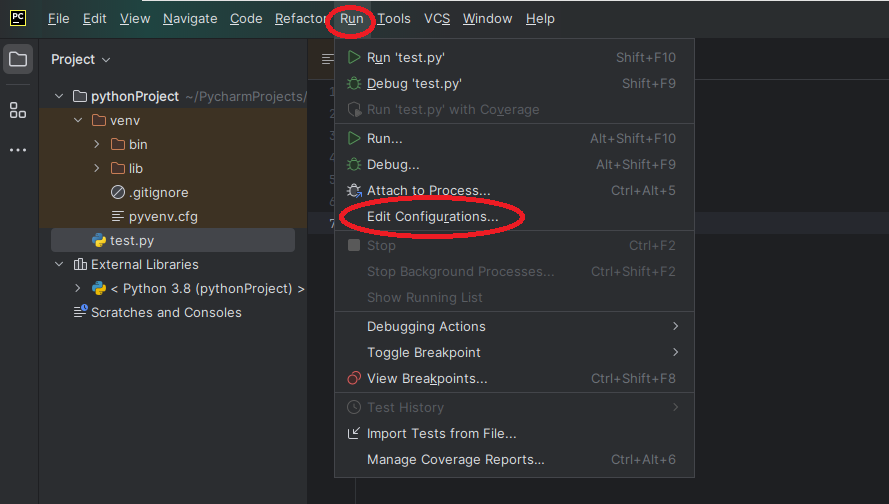Collapse the pythonProject root folder
The width and height of the screenshot is (889, 504).
click(x=60, y=97)
